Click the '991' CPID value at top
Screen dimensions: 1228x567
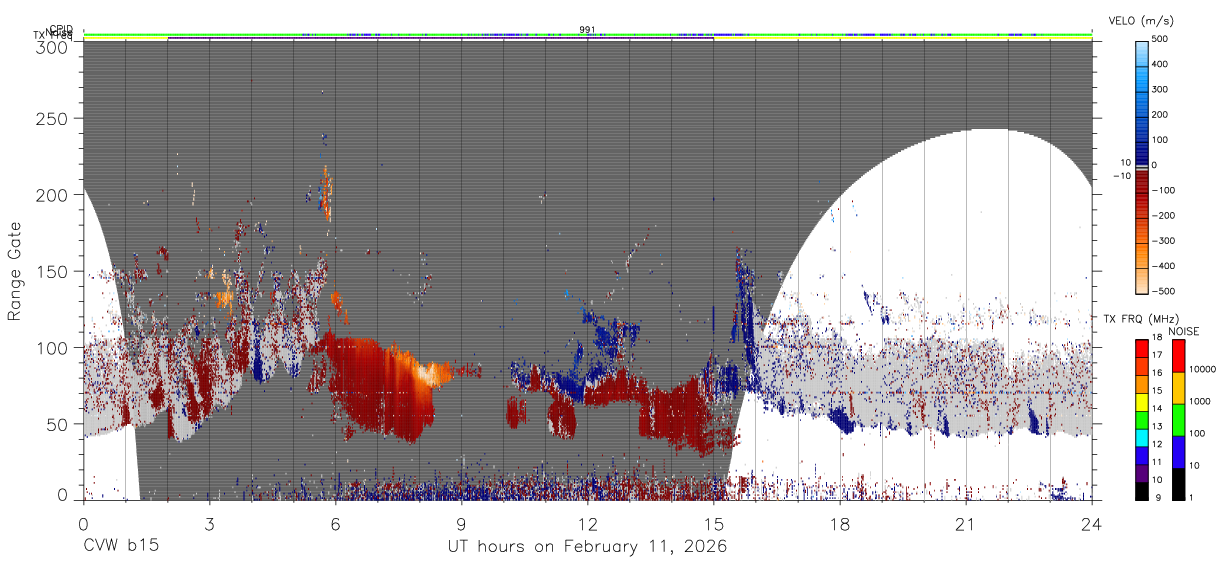[588, 30]
